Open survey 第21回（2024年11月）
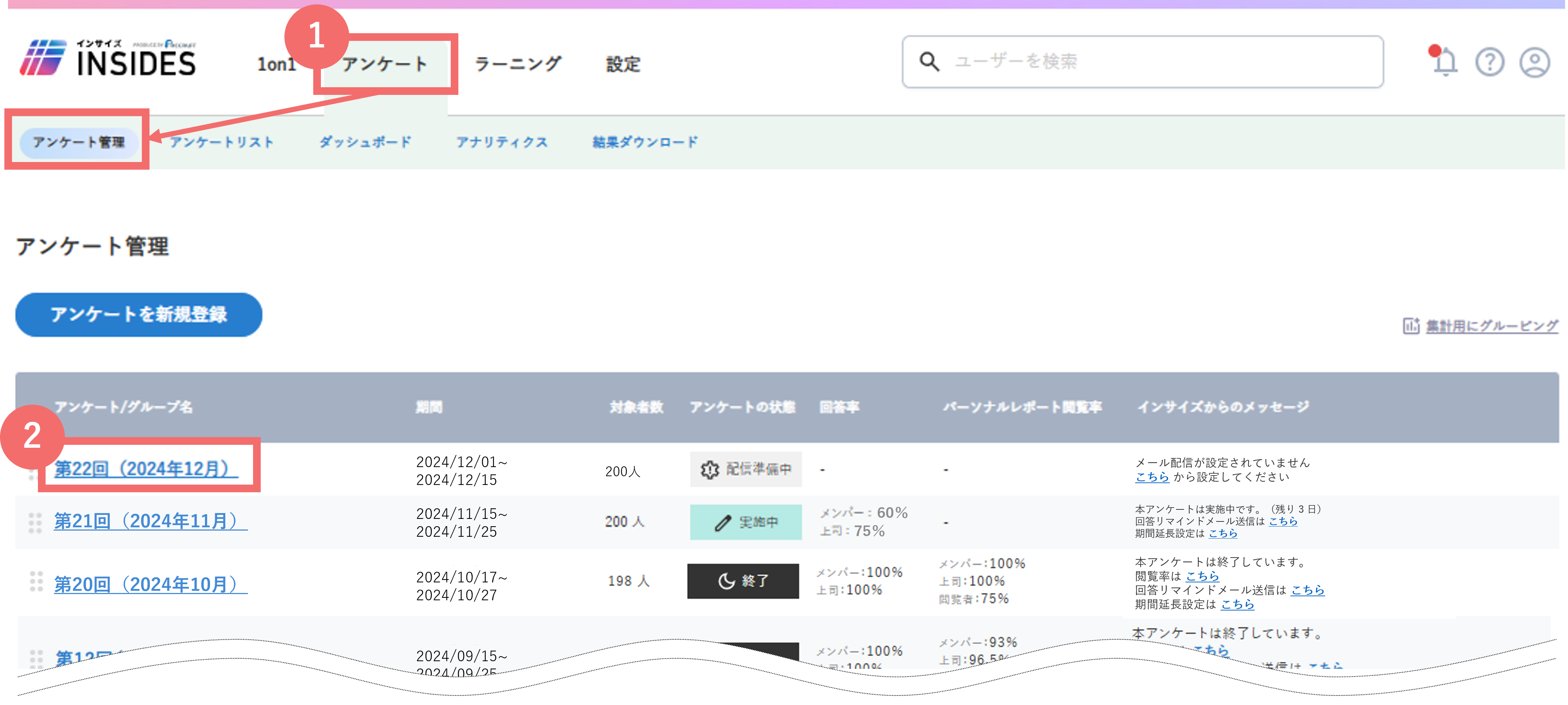The width and height of the screenshot is (1568, 705). click(150, 521)
